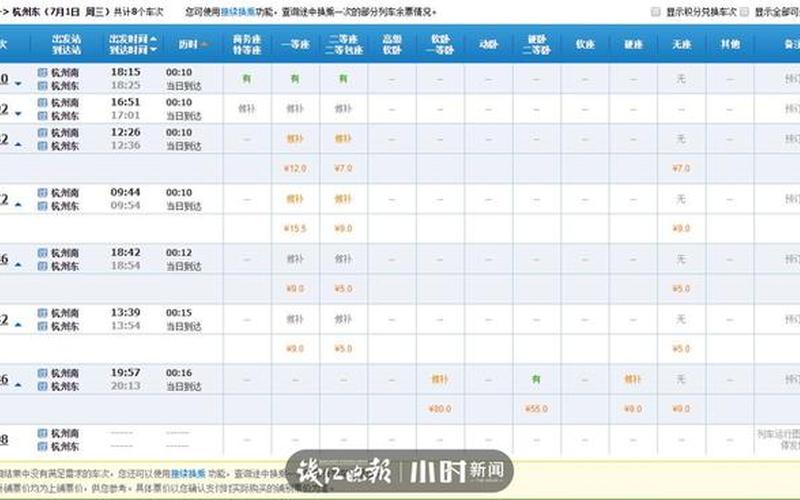
Task: Click 杭州东 station icon in 16:51 row
Action: pos(42,116)
